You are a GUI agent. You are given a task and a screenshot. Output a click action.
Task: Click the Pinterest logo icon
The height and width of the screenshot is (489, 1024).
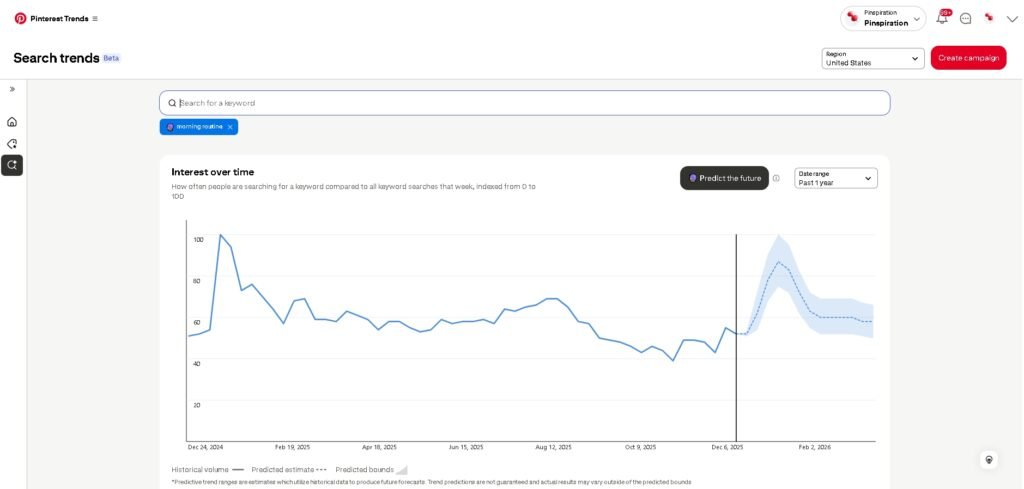20,18
